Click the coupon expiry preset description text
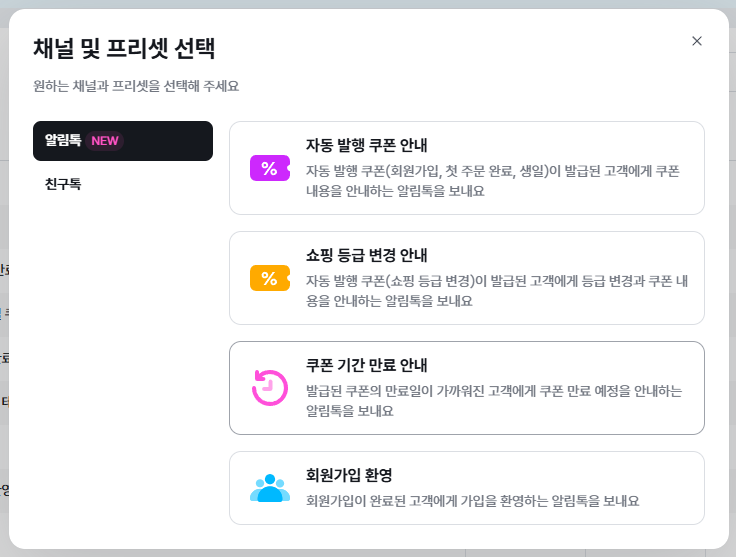This screenshot has height=557, width=736. click(x=493, y=401)
